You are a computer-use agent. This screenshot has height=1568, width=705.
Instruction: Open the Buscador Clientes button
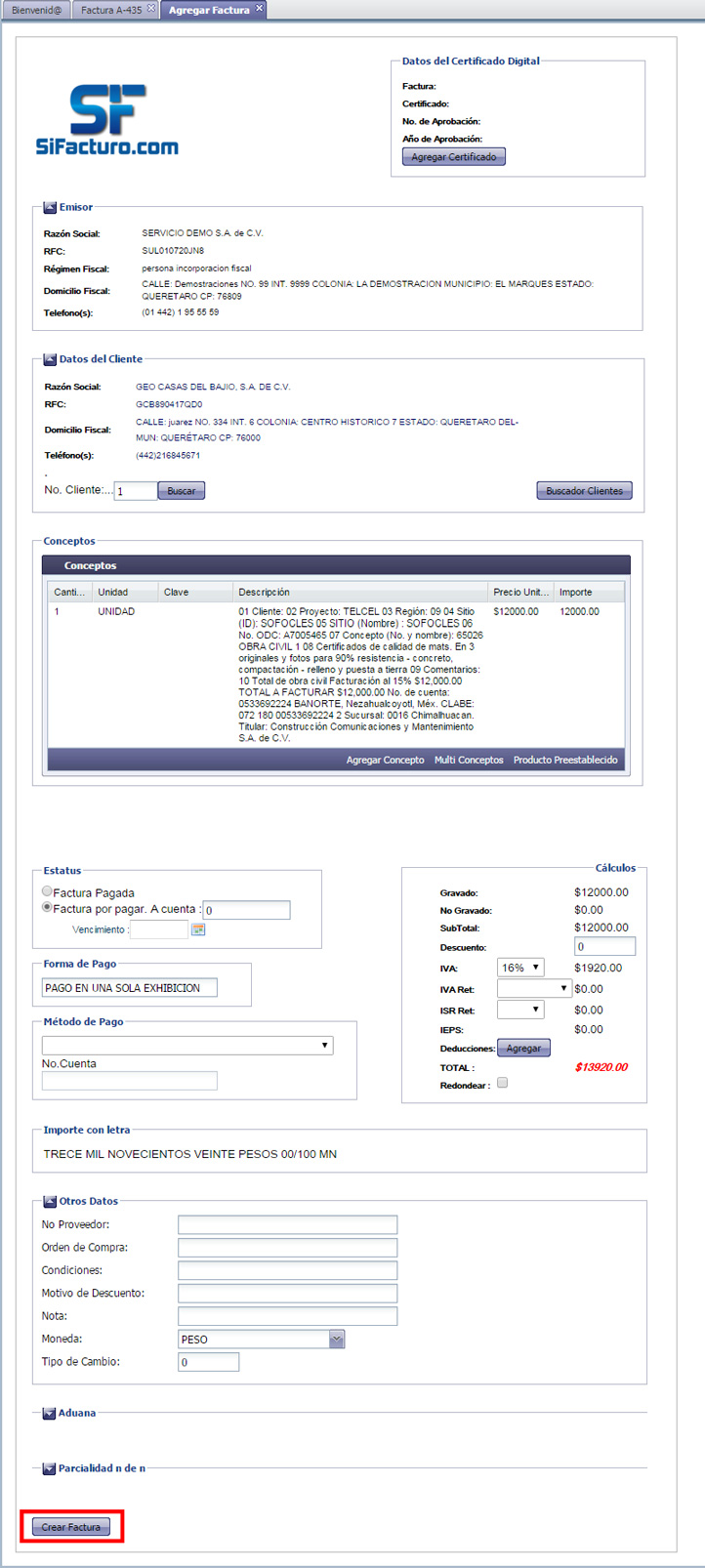[x=584, y=491]
